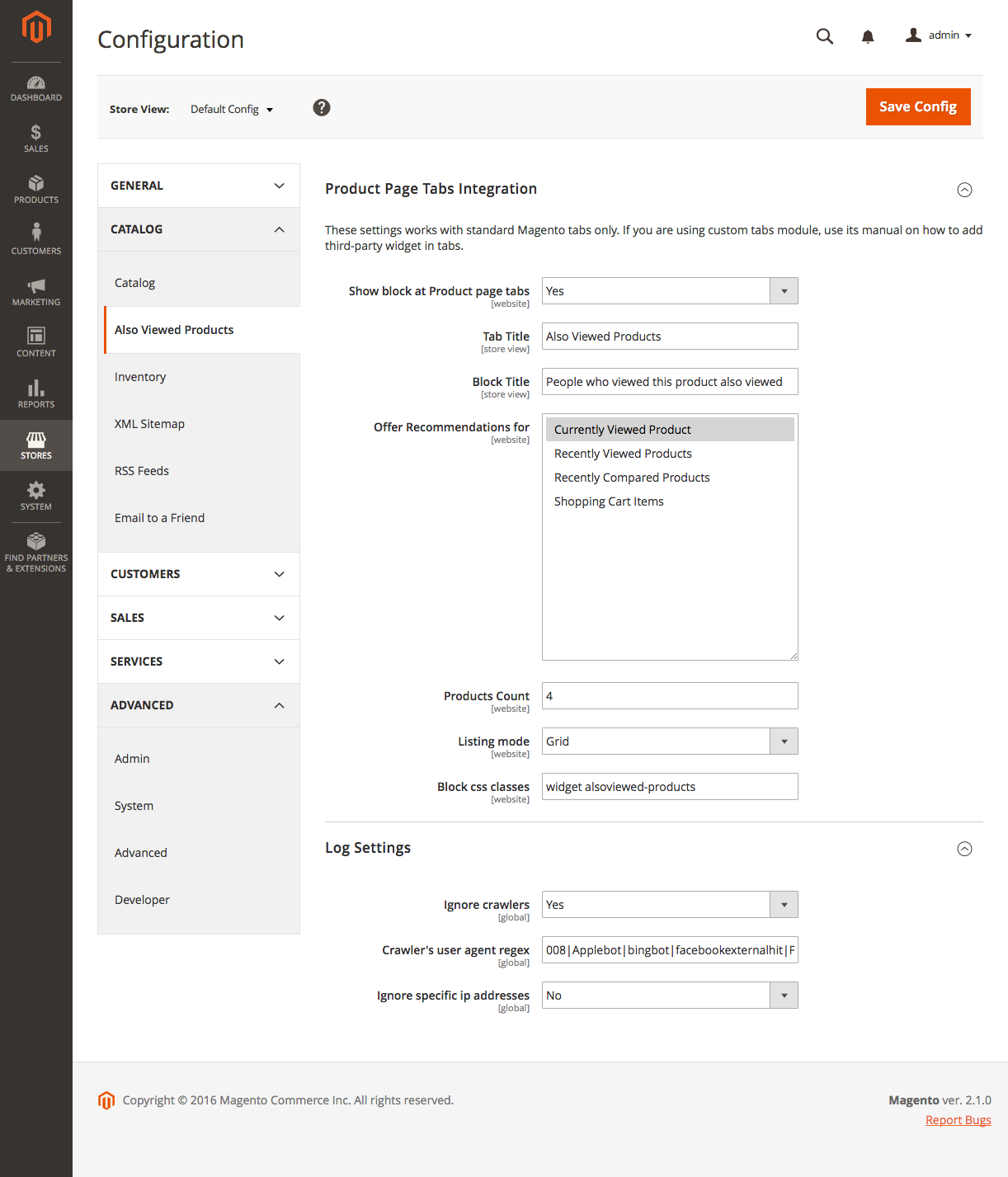Click the Crawler's user agent regex field
This screenshot has width=1008, height=1177.
pos(670,950)
